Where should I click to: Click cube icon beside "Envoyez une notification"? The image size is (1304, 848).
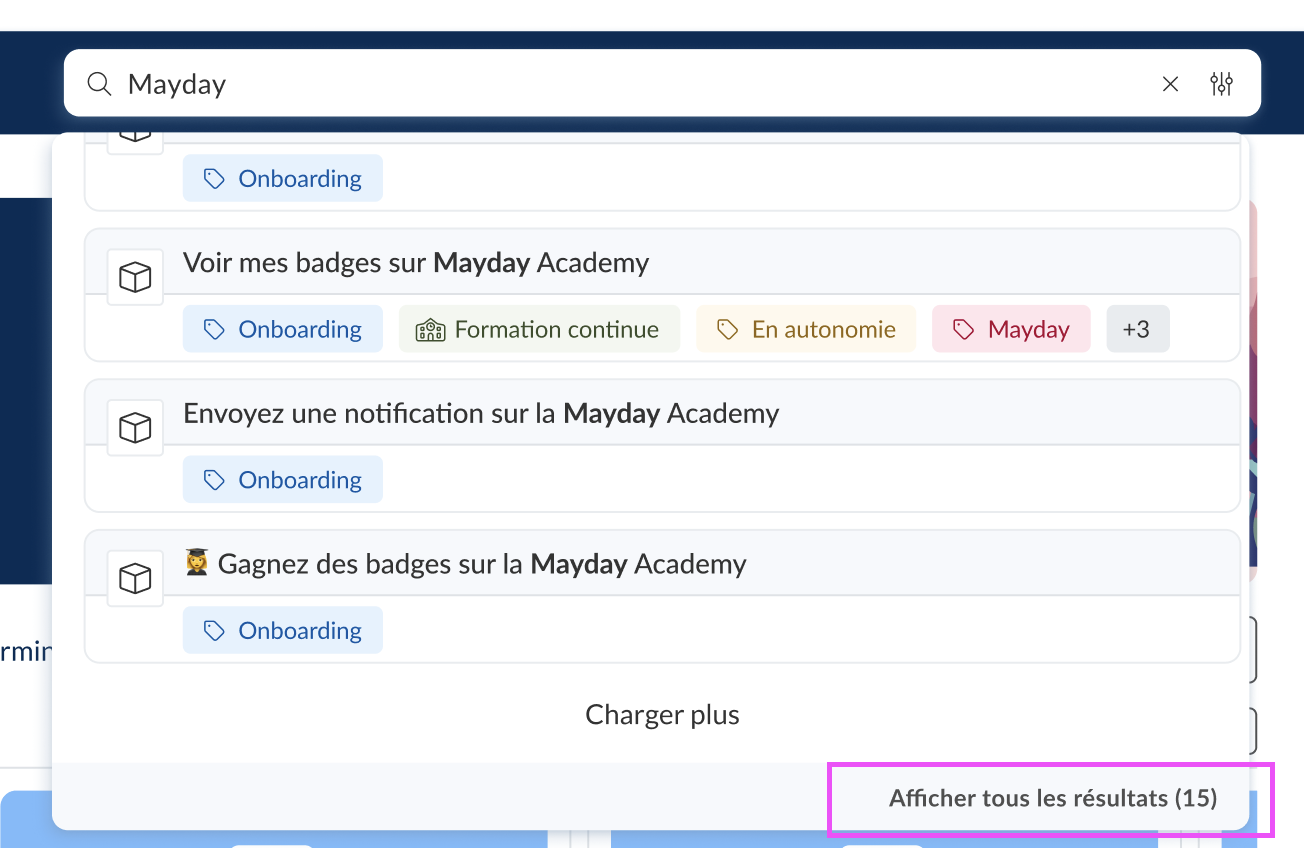tap(135, 428)
